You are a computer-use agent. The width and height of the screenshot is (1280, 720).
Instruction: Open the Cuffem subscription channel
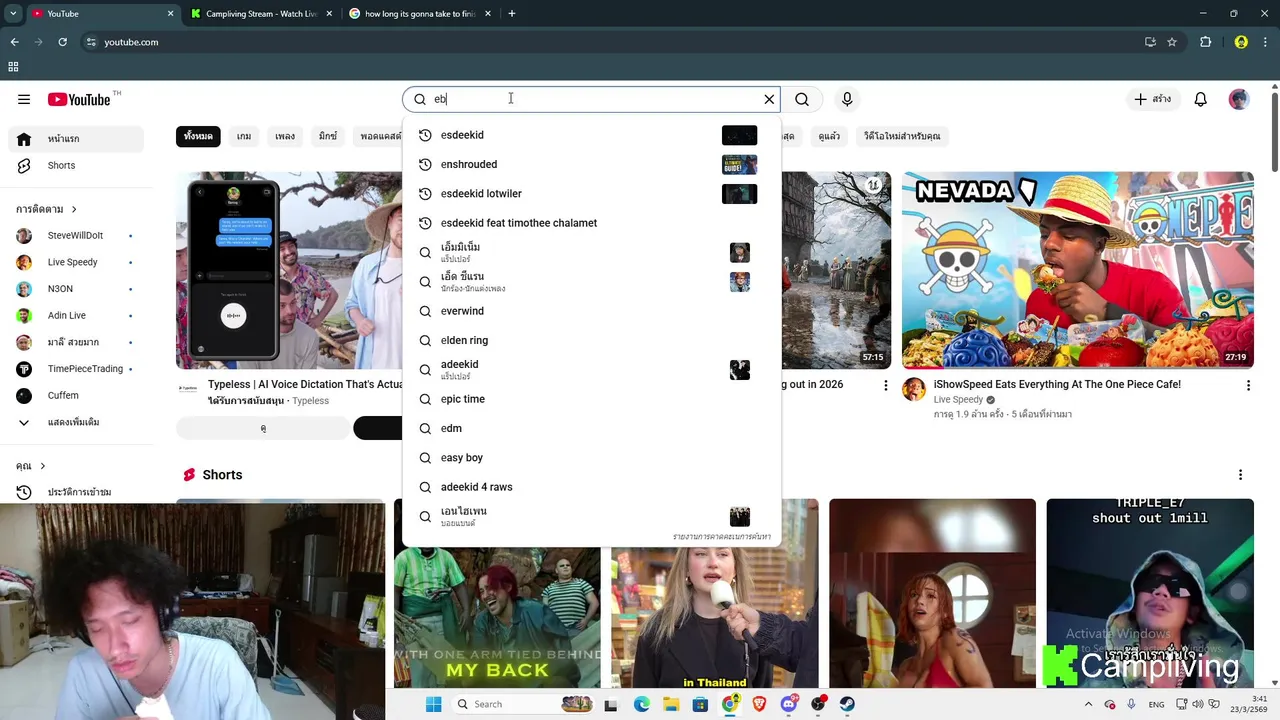(76, 396)
